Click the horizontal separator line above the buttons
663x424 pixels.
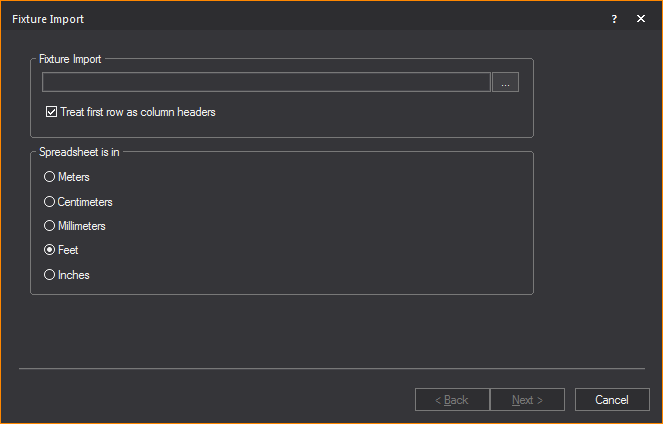coord(331,369)
